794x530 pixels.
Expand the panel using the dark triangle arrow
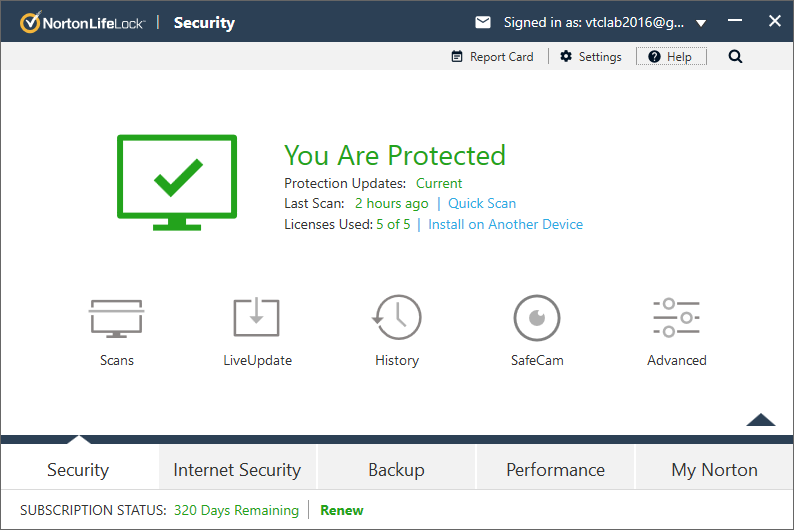761,420
